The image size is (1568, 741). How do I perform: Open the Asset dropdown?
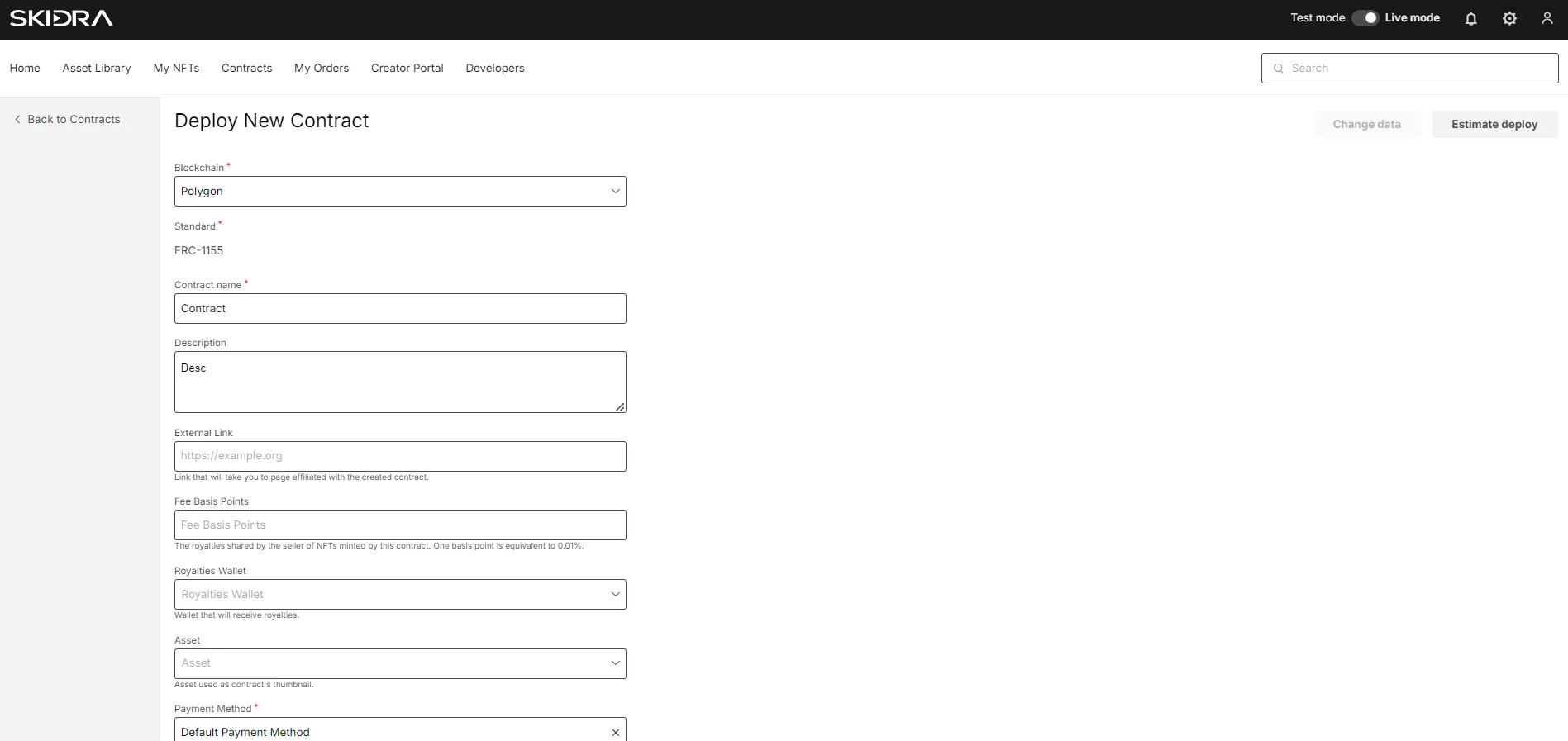pos(400,663)
